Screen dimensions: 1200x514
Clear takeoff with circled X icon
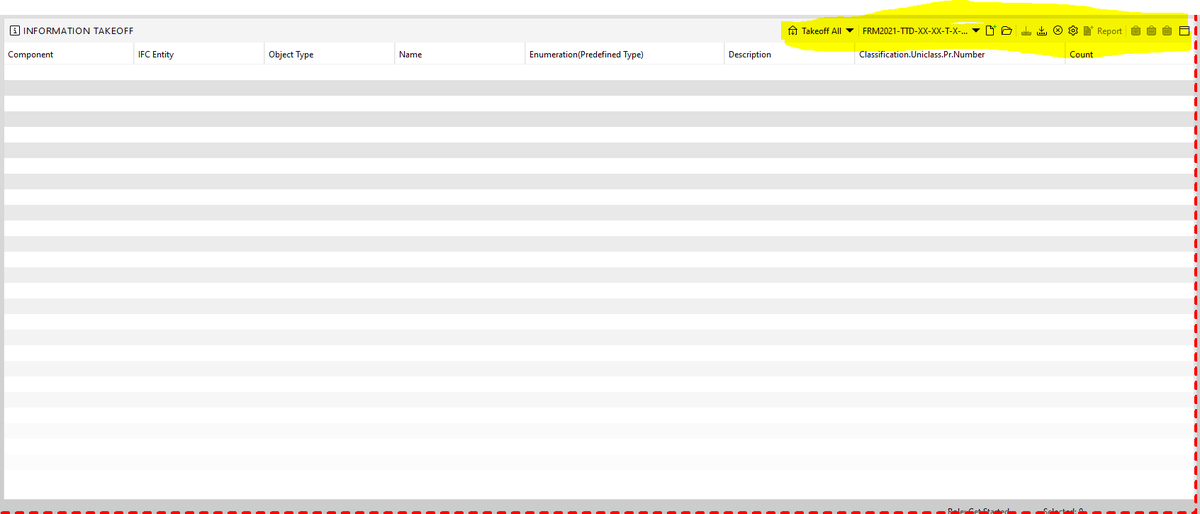pos(1058,31)
